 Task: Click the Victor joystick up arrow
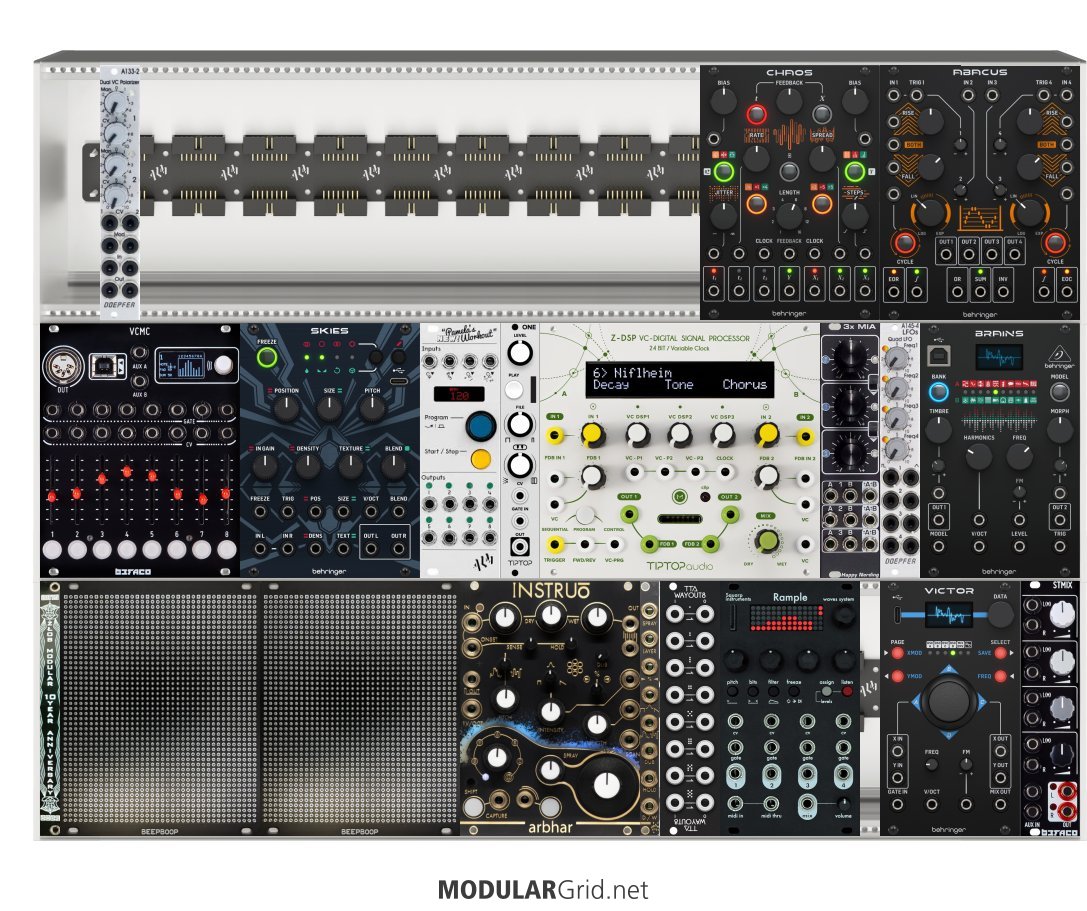click(x=949, y=670)
